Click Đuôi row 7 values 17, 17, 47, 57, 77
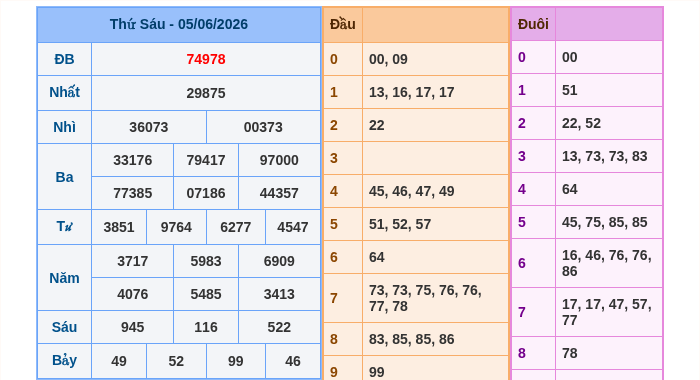 point(607,313)
